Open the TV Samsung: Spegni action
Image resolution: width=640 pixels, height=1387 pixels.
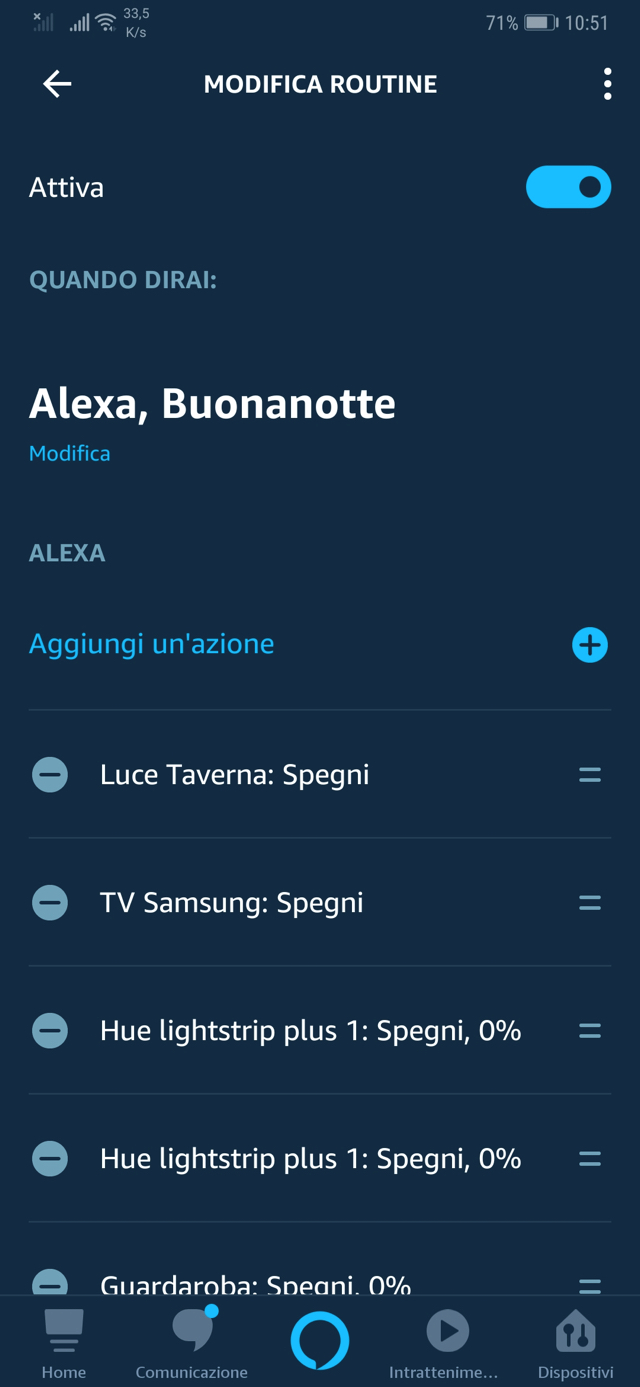(232, 903)
